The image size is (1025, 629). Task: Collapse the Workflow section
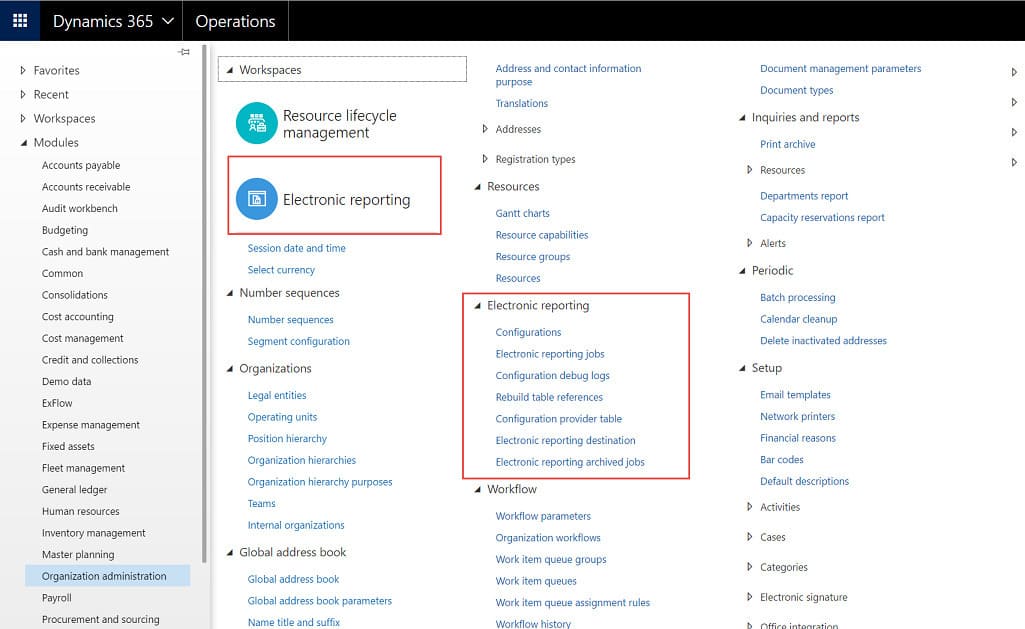coord(477,489)
